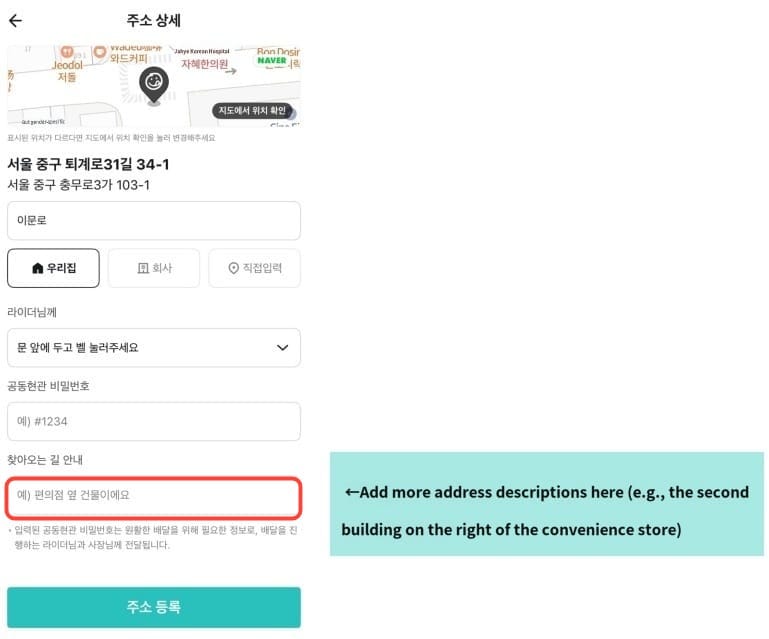
Task: Click the location pin marker on map
Action: tap(153, 84)
